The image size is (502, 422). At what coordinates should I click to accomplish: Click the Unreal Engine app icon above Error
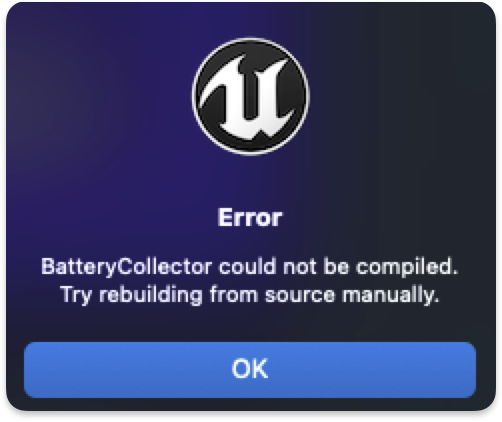[x=251, y=96]
